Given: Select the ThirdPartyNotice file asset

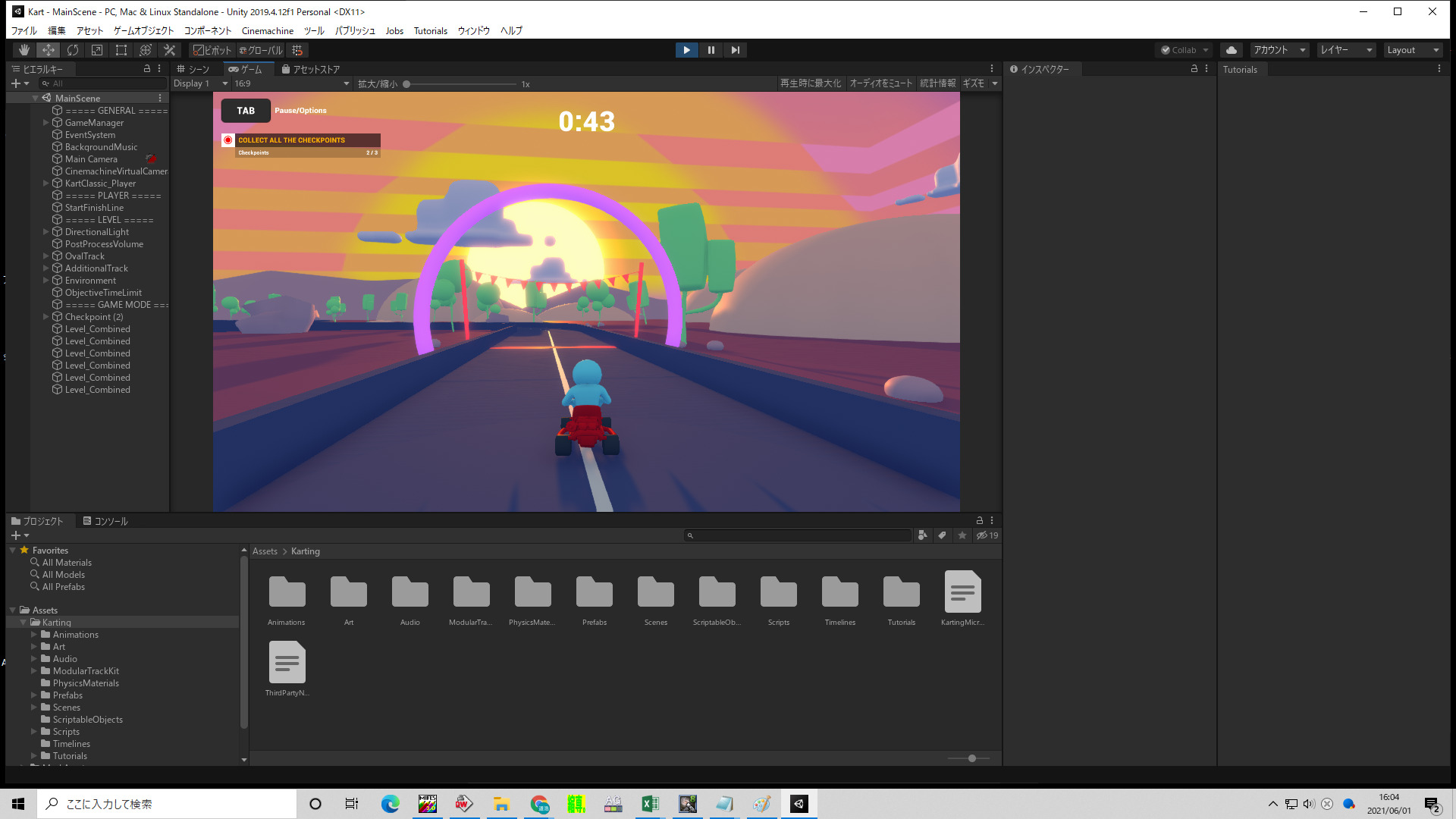Looking at the screenshot, I should pos(287,662).
